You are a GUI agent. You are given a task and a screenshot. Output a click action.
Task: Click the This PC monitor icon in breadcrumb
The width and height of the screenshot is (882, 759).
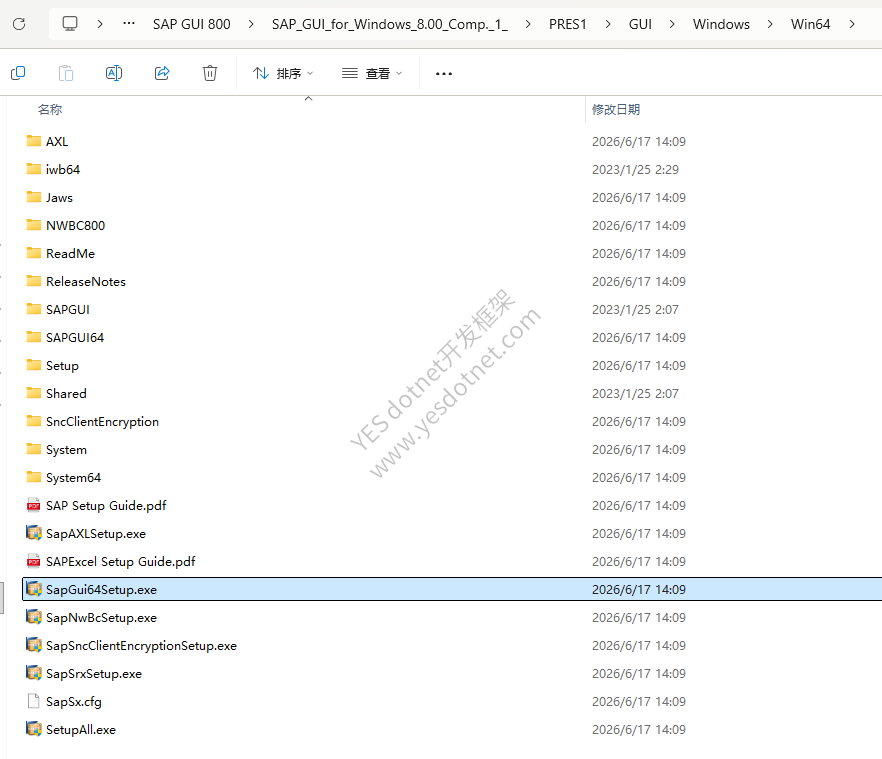pos(70,24)
